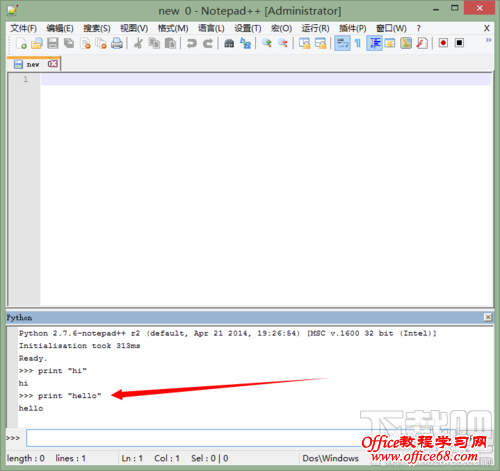Click 'Sel : 0 | 0' in status bar

[210, 458]
